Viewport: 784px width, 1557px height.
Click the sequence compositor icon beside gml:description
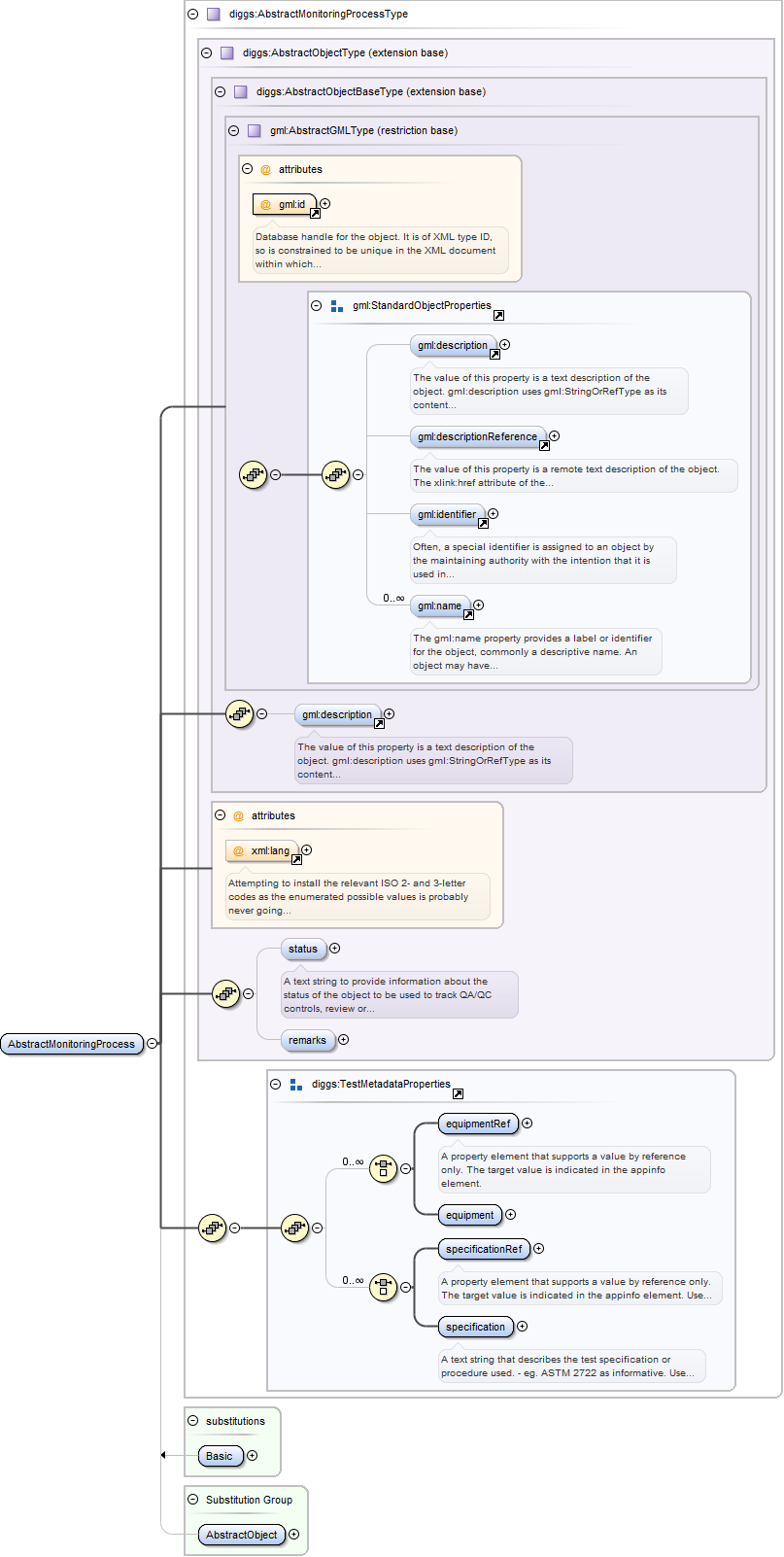239,714
